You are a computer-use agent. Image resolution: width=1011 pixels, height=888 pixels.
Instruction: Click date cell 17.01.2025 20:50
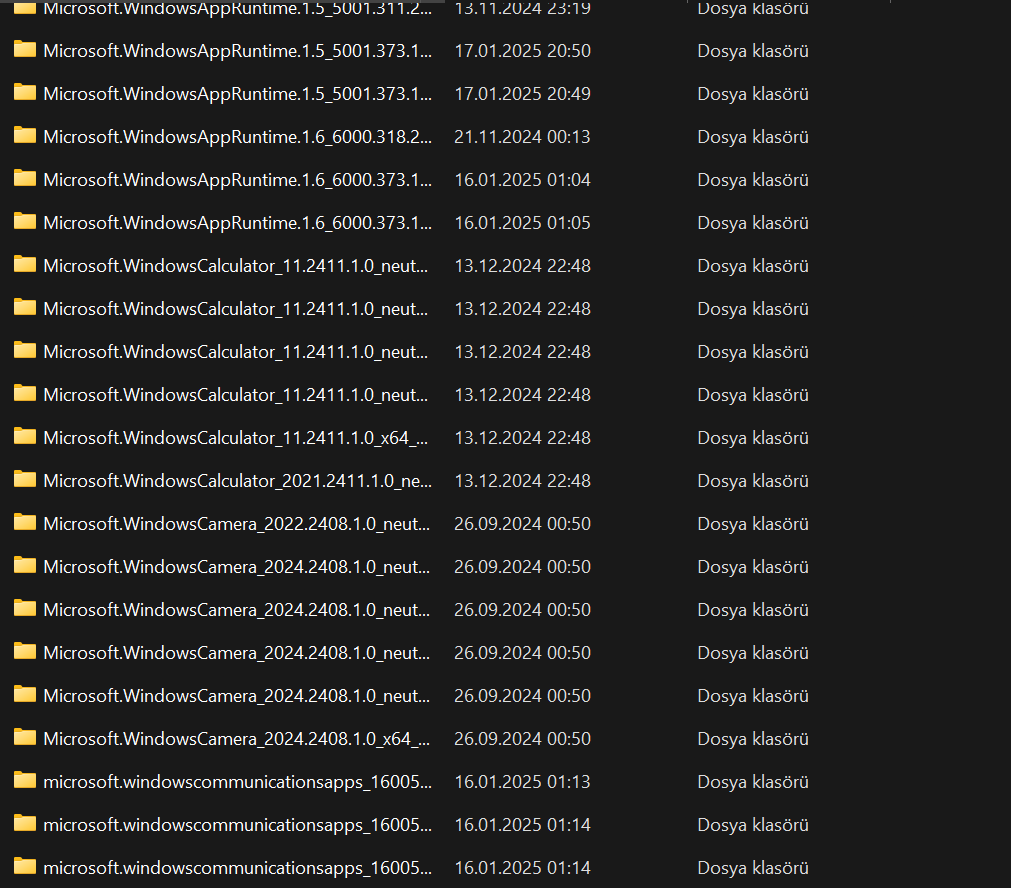coord(522,51)
